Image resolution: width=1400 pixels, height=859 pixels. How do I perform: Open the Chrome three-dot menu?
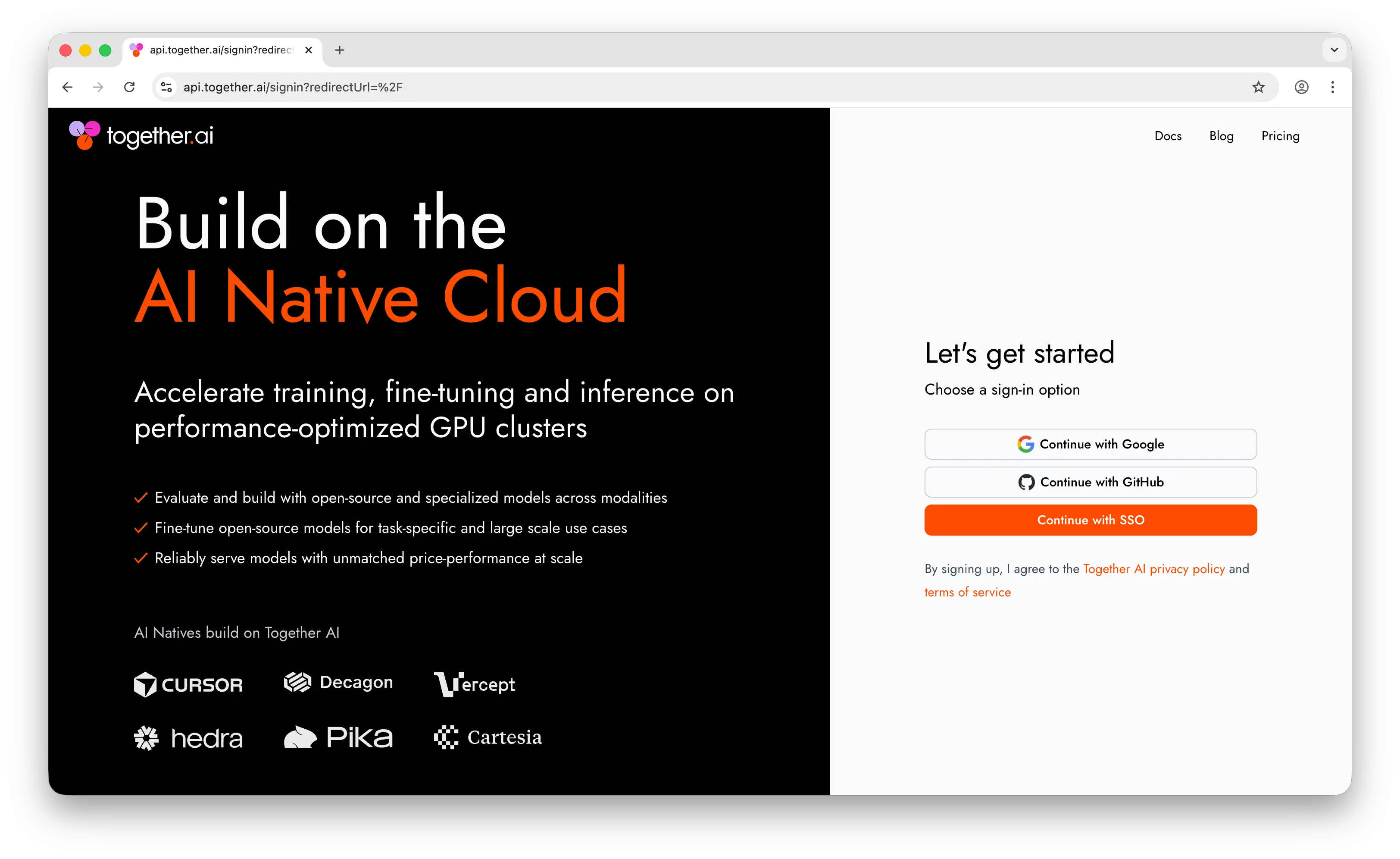[1333, 87]
